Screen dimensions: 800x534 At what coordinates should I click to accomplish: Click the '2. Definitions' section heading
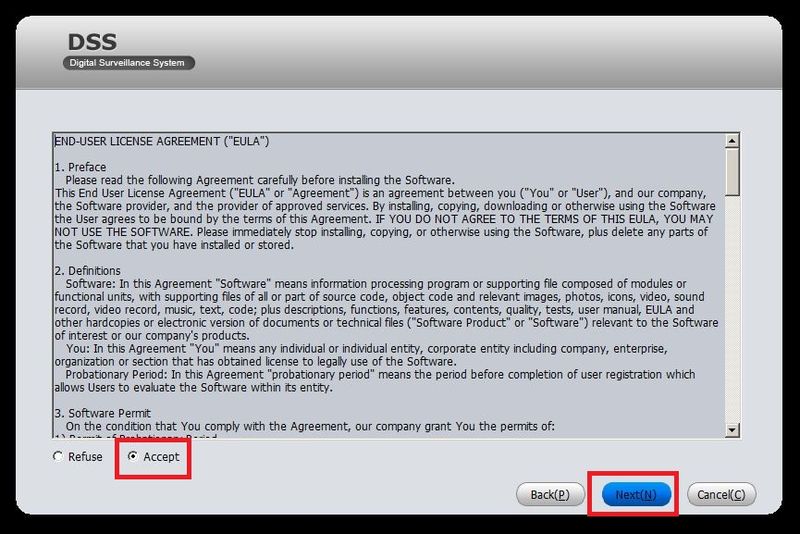pyautogui.click(x=88, y=271)
